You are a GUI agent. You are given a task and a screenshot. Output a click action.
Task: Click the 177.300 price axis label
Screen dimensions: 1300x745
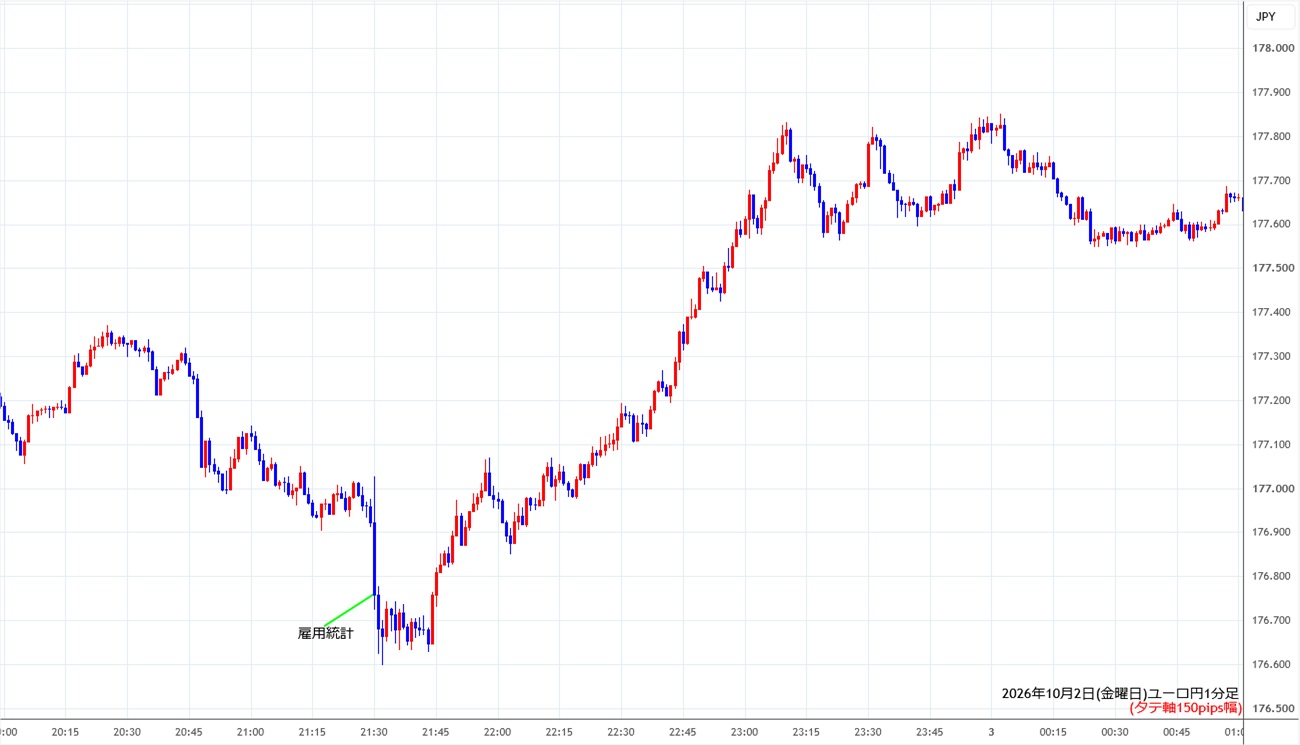tap(1272, 356)
